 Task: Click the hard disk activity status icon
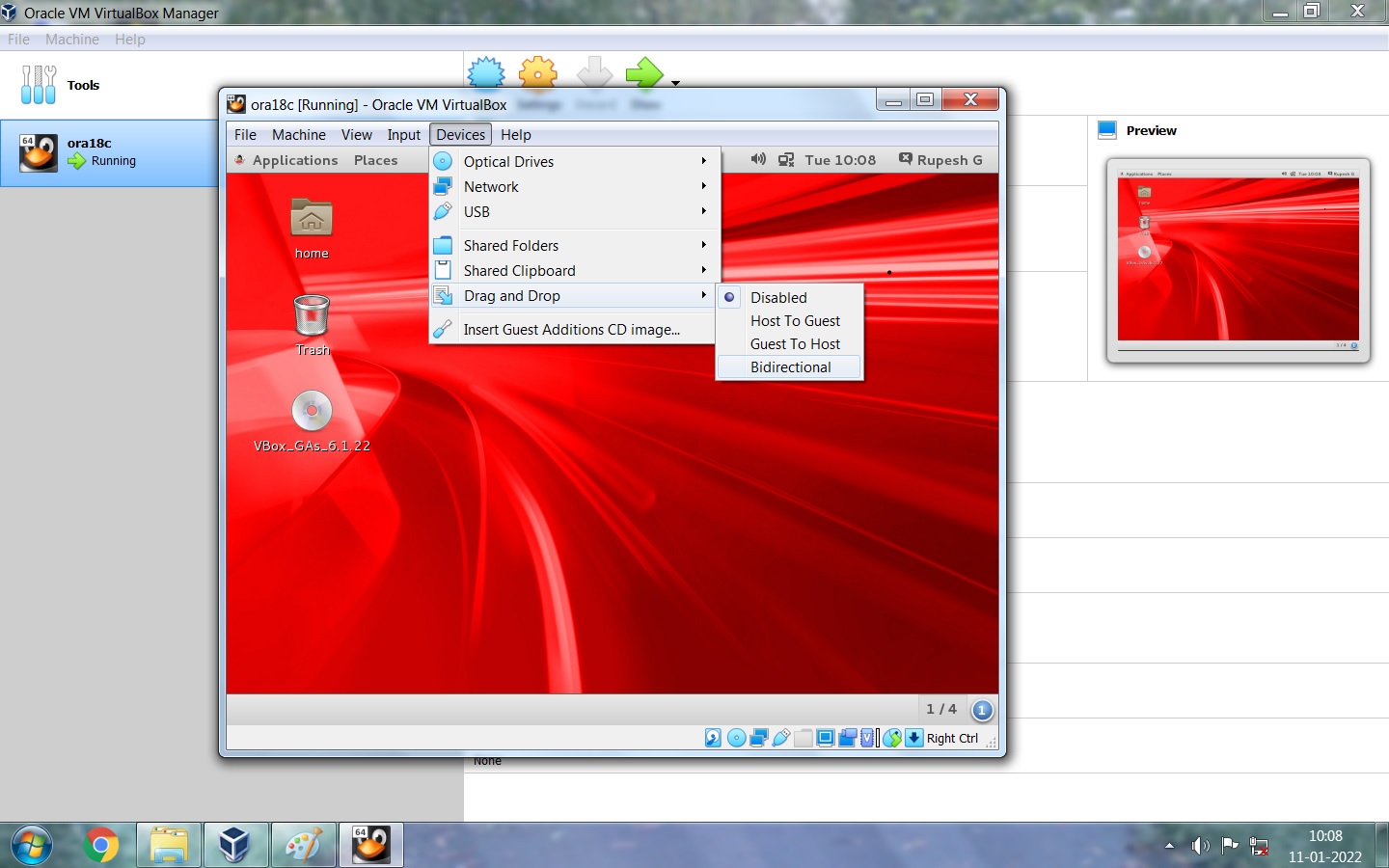tap(713, 738)
